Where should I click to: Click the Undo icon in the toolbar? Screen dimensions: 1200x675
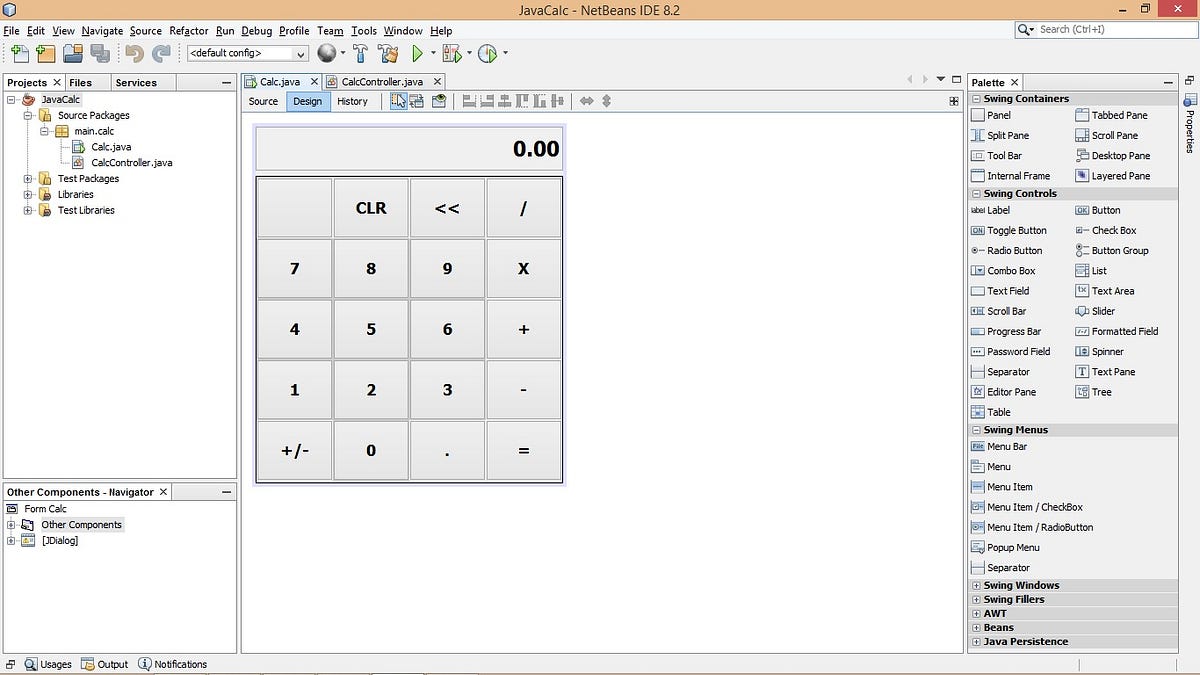(x=134, y=53)
